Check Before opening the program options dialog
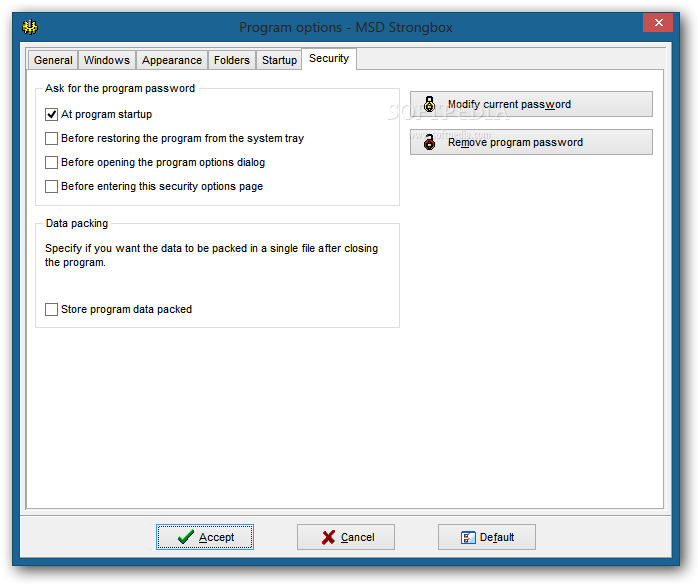 click(x=51, y=162)
